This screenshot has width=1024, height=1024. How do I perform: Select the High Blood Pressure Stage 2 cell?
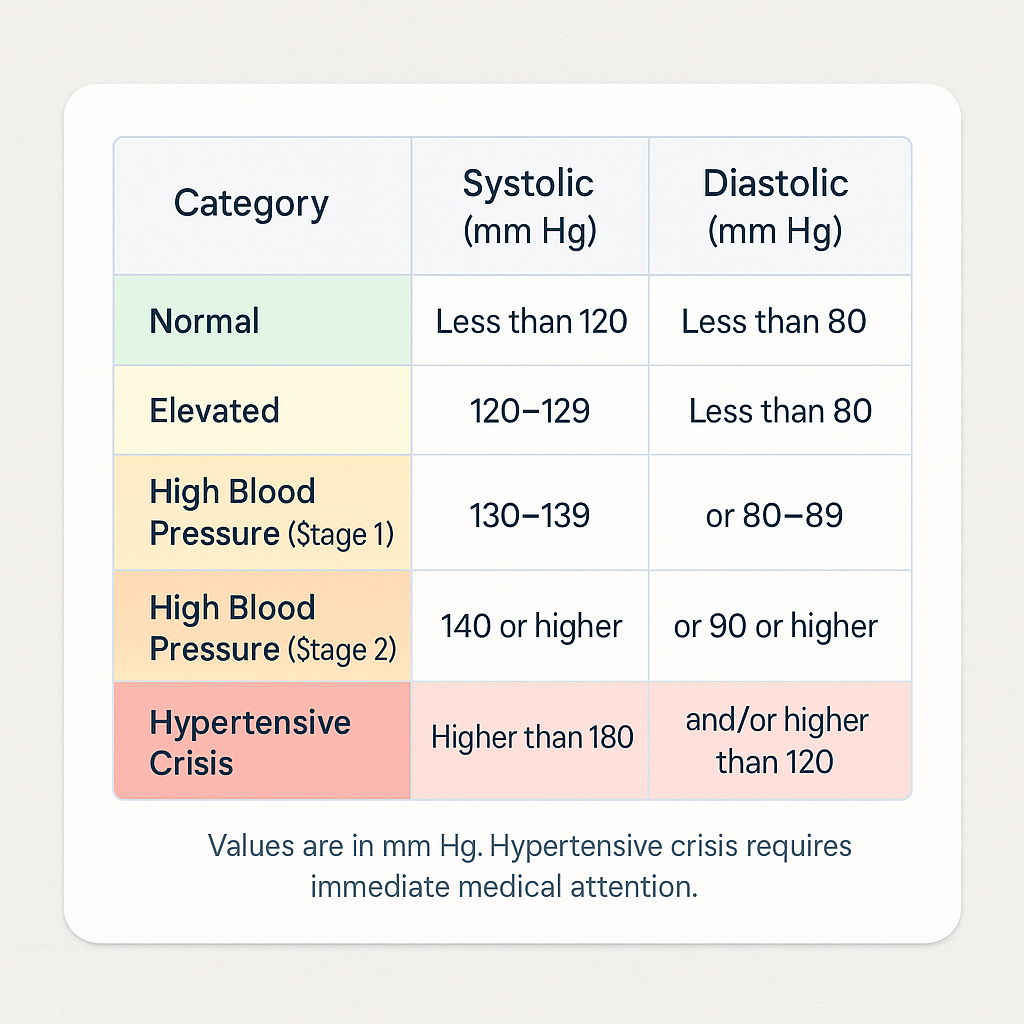272,628
